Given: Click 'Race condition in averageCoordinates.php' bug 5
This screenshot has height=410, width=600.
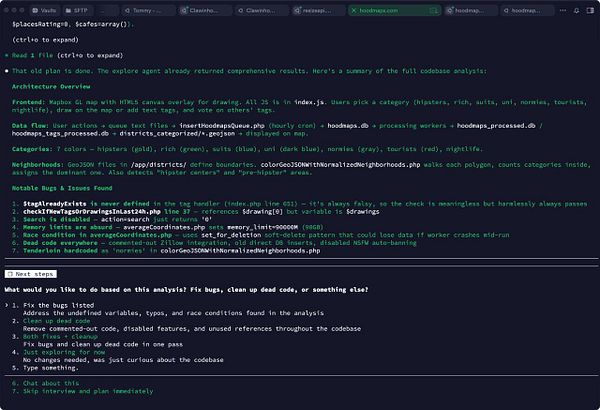Looking at the screenshot, I should pyautogui.click(x=98, y=235).
